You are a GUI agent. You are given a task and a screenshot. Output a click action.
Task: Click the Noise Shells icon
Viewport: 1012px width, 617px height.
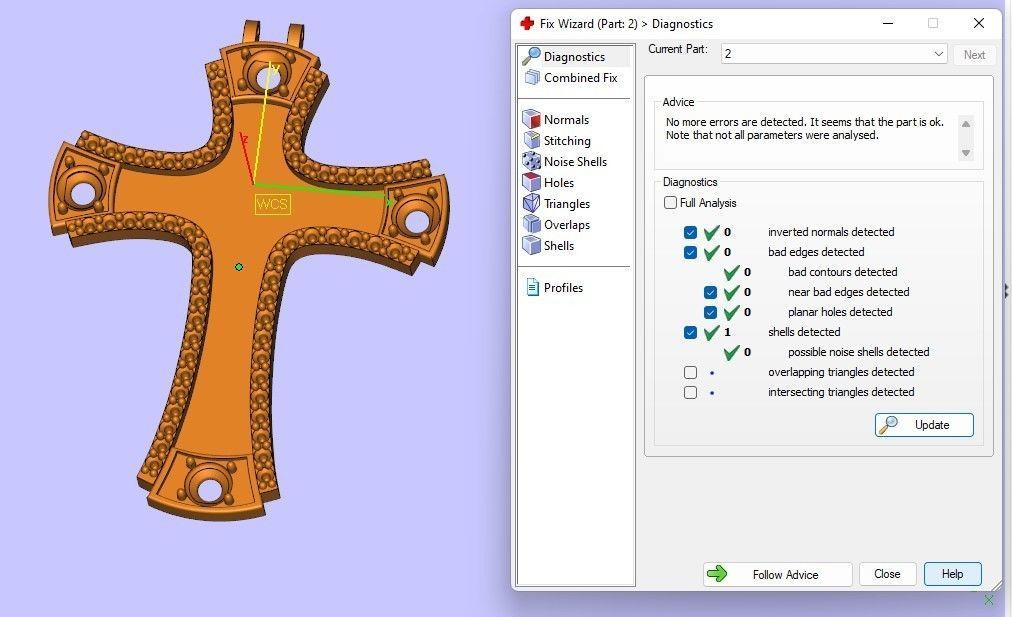[531, 161]
